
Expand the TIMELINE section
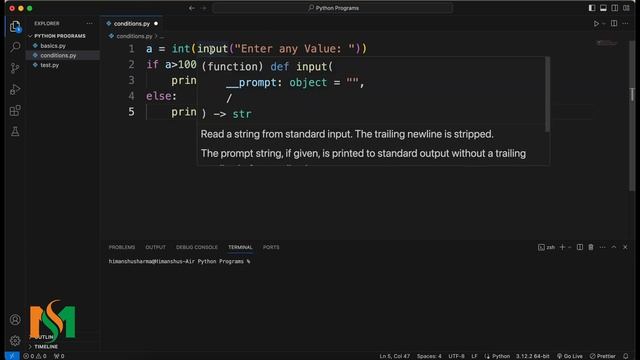pyautogui.click(x=46, y=347)
